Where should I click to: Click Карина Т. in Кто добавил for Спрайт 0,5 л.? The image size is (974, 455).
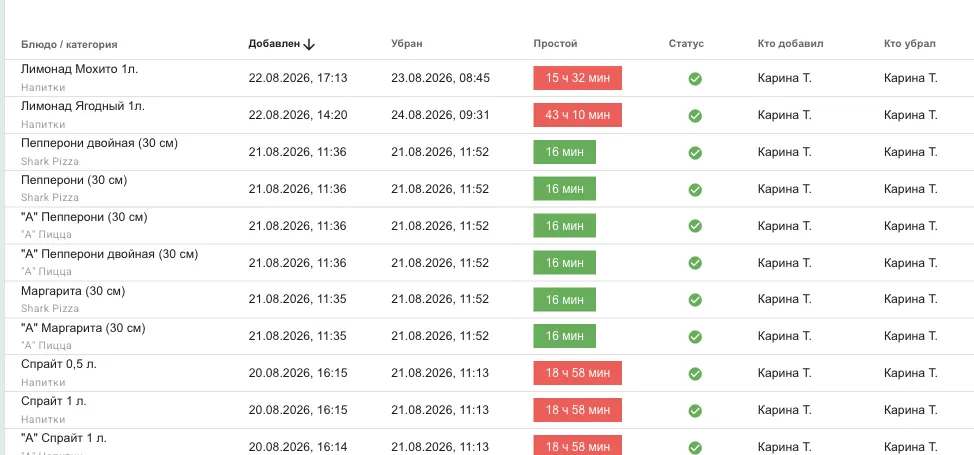click(785, 373)
